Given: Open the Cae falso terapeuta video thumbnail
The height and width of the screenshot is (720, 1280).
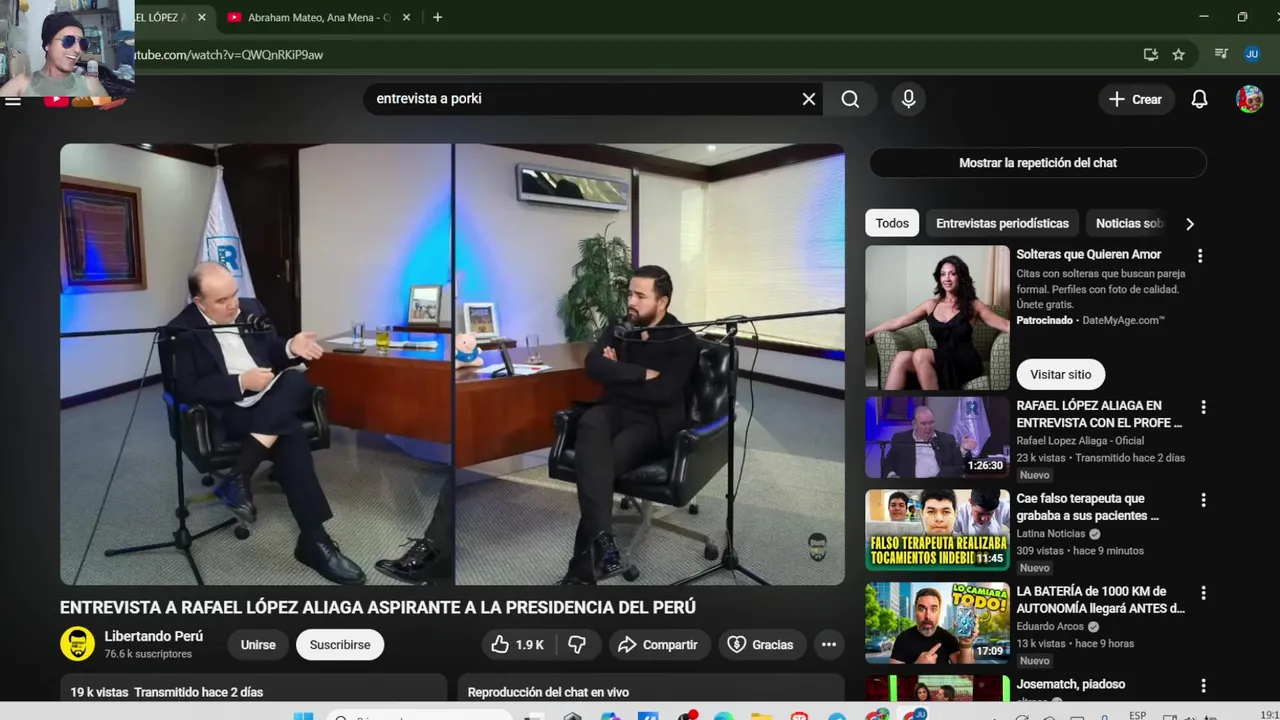Looking at the screenshot, I should [x=937, y=530].
